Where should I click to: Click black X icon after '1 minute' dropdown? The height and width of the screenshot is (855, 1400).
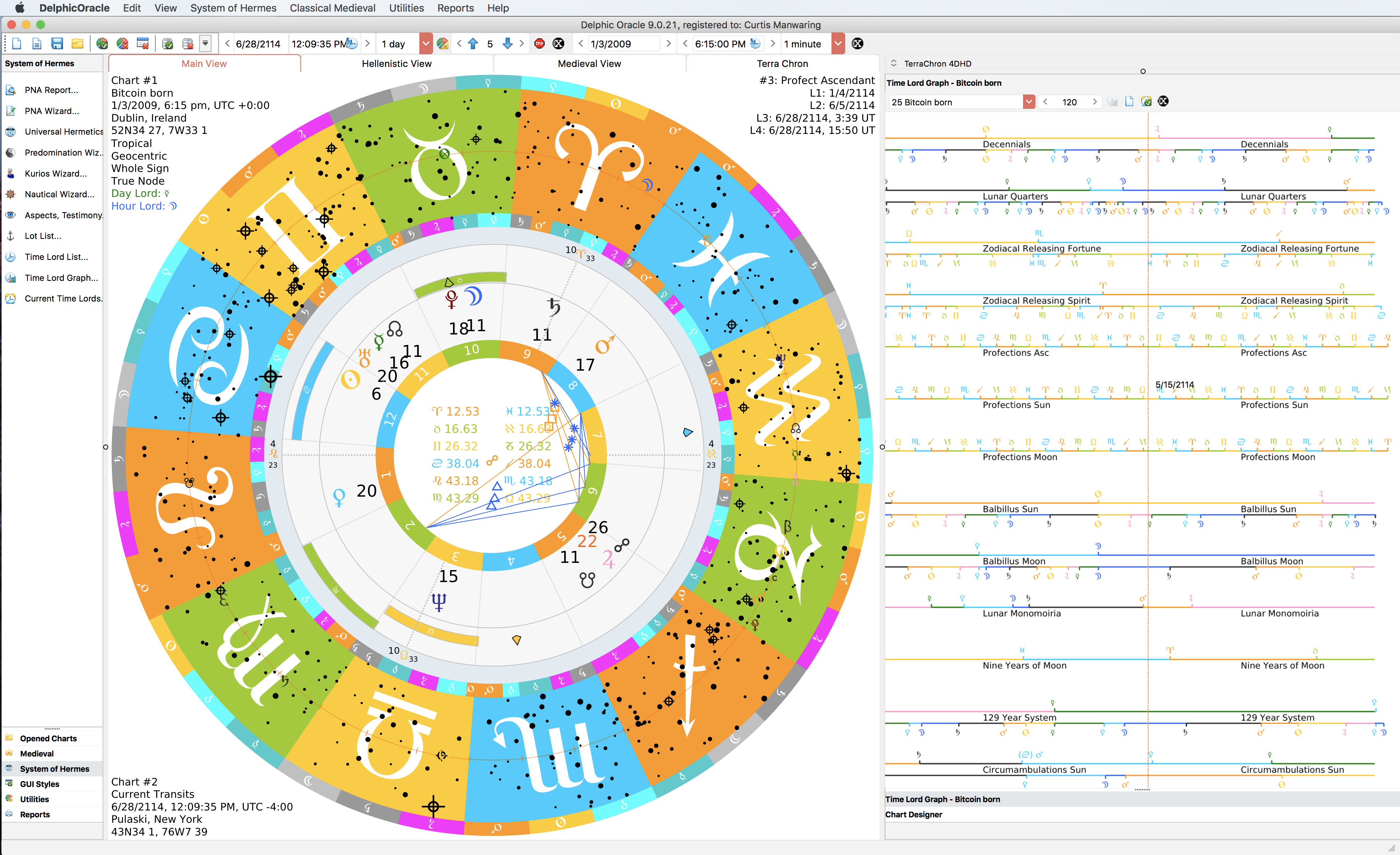pos(858,44)
